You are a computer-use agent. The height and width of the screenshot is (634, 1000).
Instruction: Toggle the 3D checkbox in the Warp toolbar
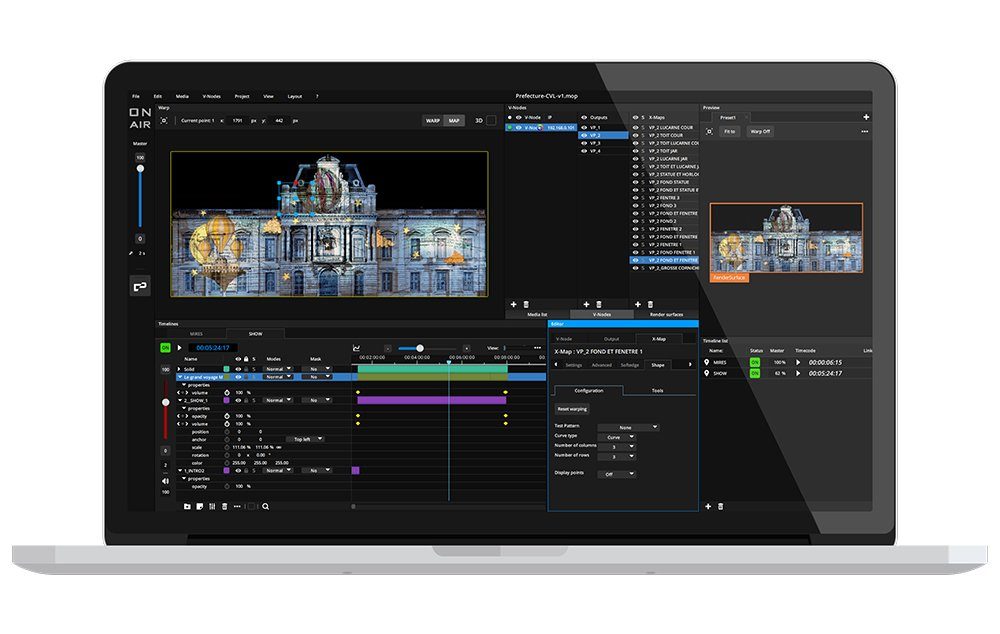[491, 121]
